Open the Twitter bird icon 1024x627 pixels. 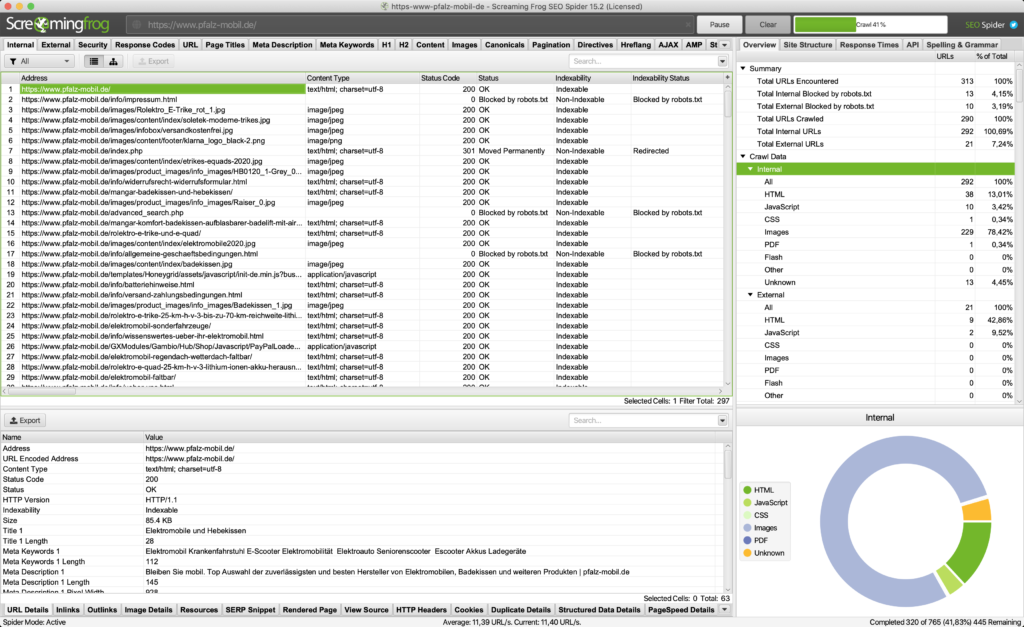click(x=1013, y=24)
